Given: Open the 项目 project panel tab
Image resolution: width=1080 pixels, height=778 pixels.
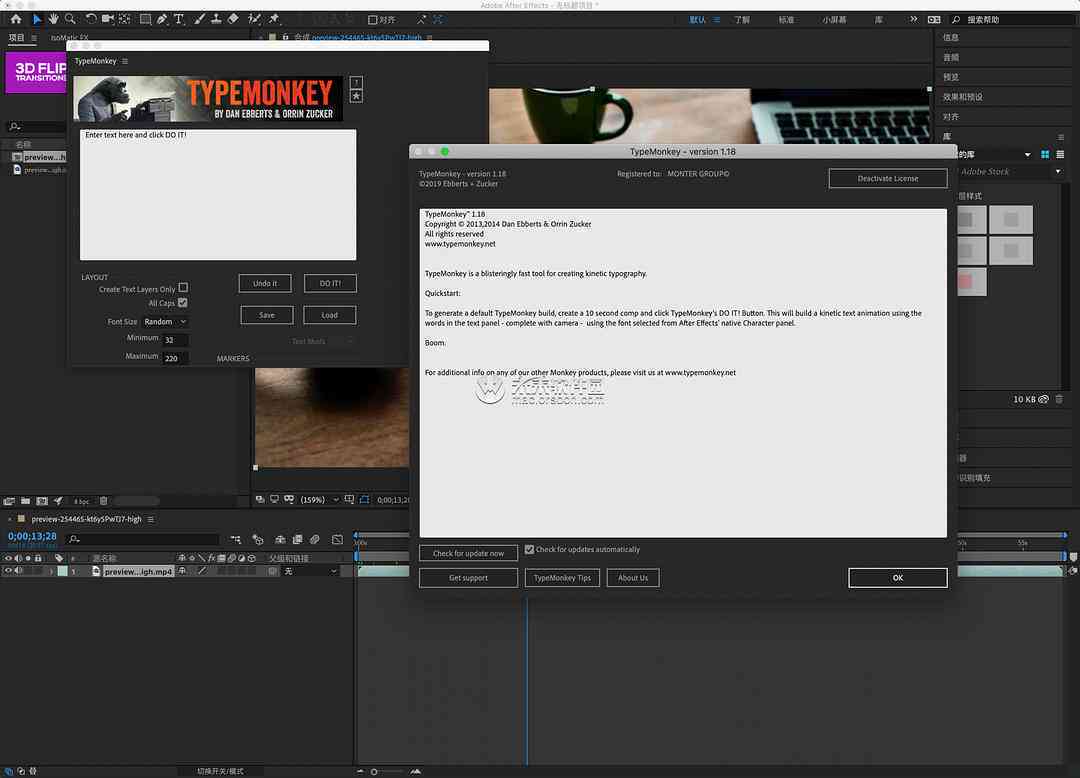Looking at the screenshot, I should pyautogui.click(x=17, y=38).
